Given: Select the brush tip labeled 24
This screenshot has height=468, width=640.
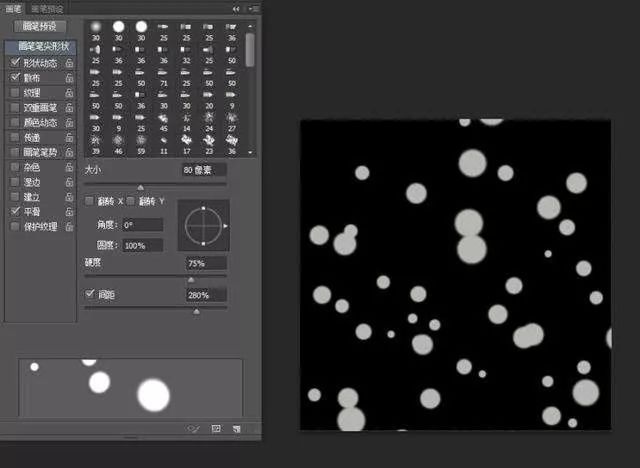Looking at the screenshot, I should click(209, 122).
